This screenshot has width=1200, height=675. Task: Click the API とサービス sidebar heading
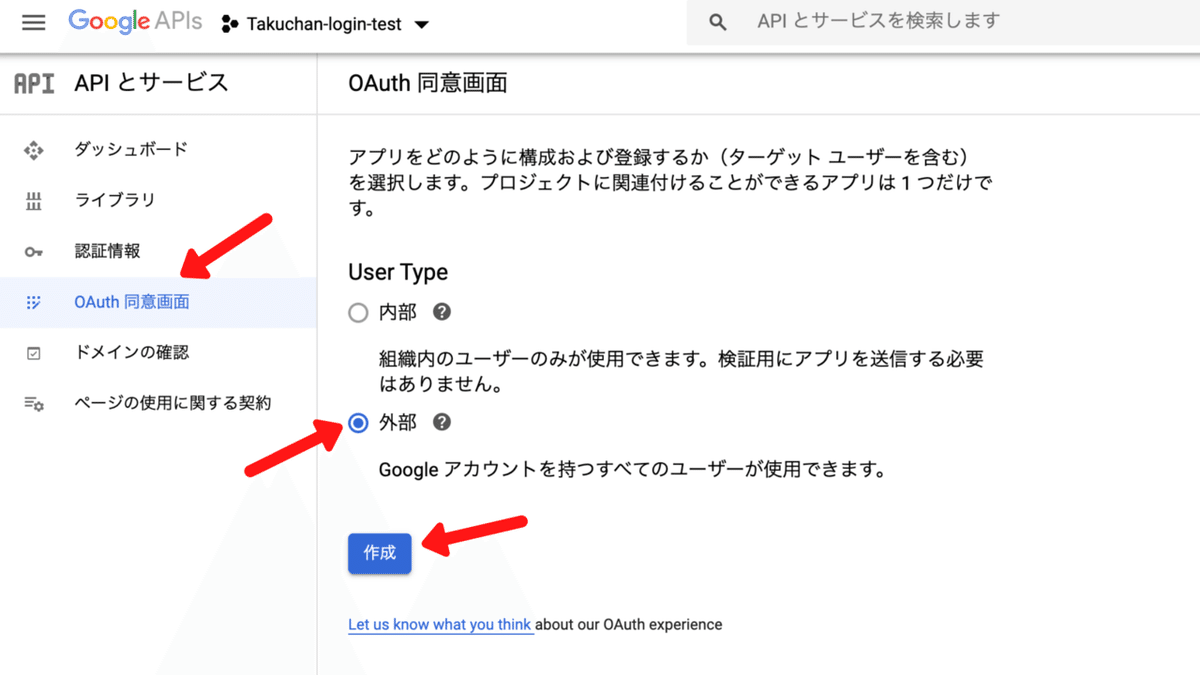pos(151,83)
